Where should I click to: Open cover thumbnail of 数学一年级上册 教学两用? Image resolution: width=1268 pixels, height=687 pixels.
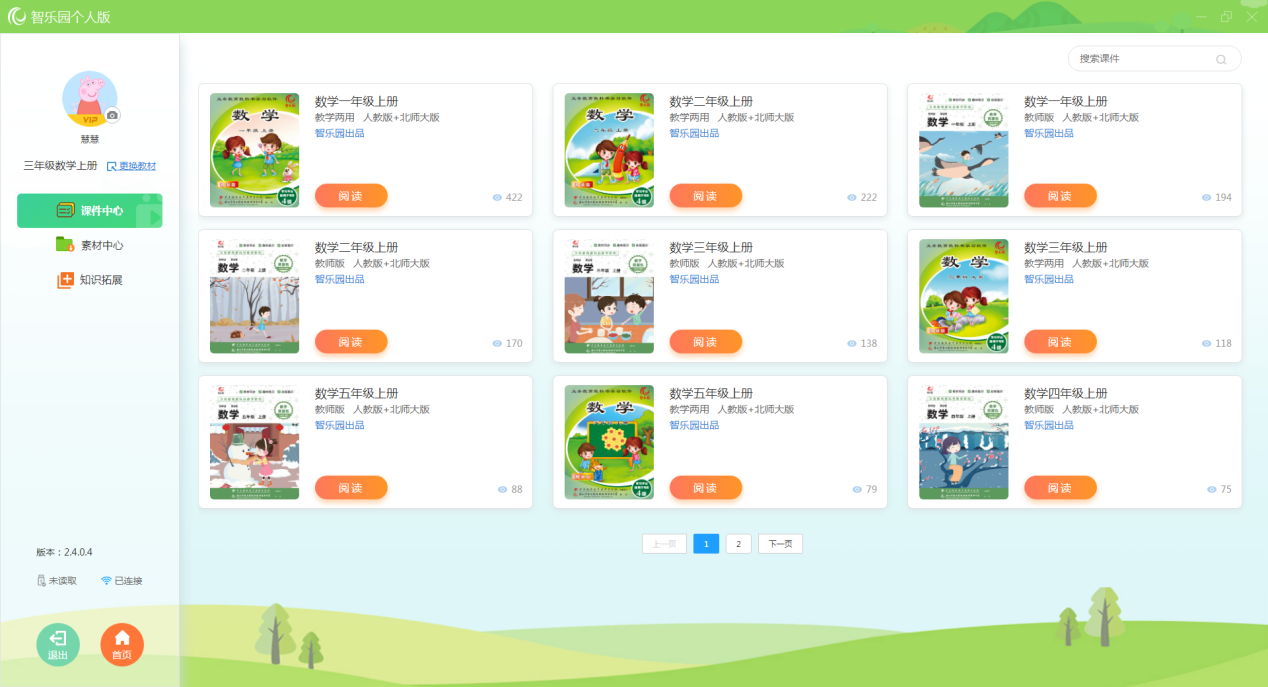click(x=254, y=150)
